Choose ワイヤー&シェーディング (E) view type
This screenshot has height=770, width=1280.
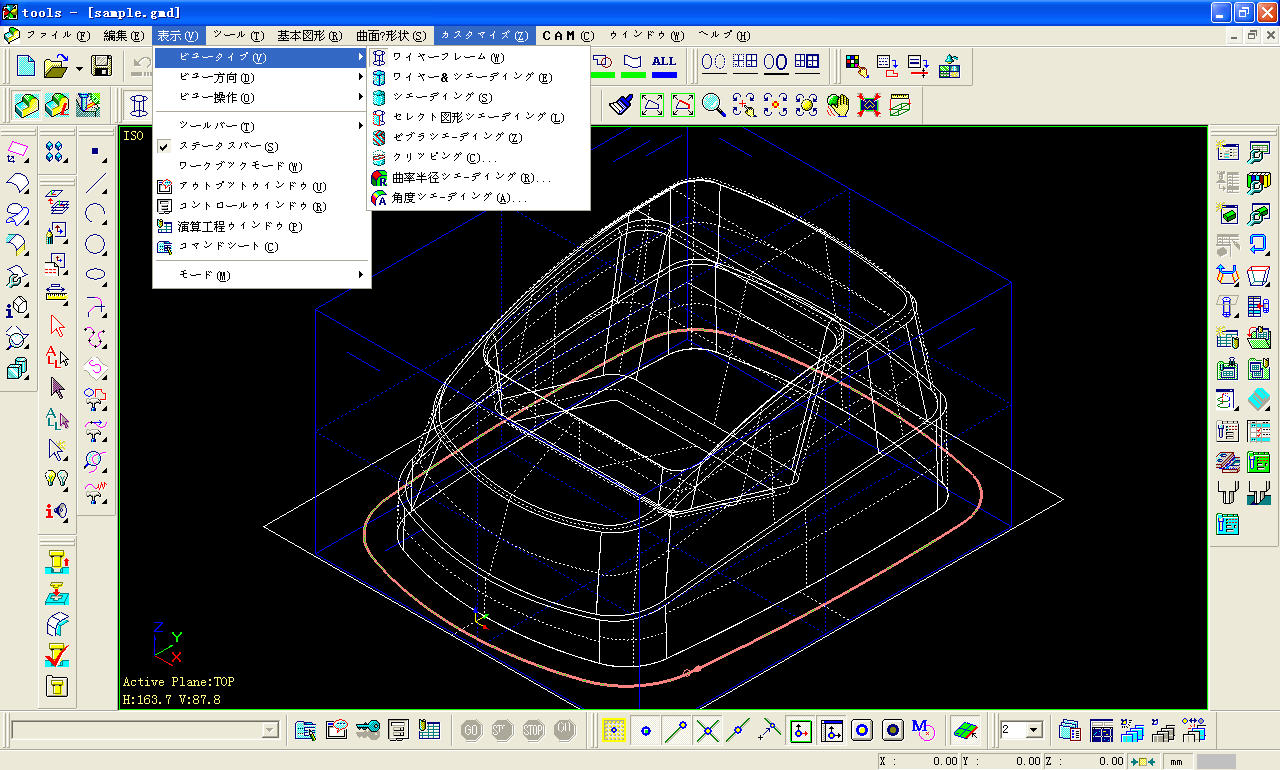pos(479,77)
